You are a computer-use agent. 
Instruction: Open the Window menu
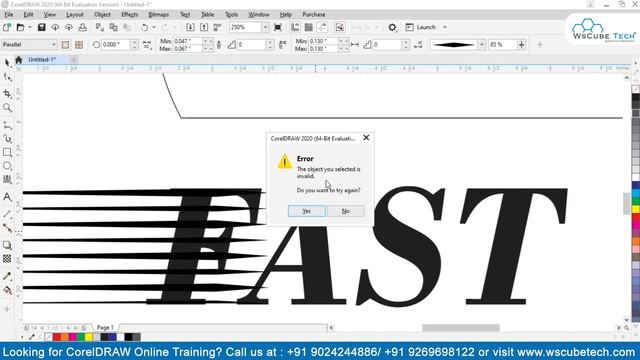(x=259, y=15)
